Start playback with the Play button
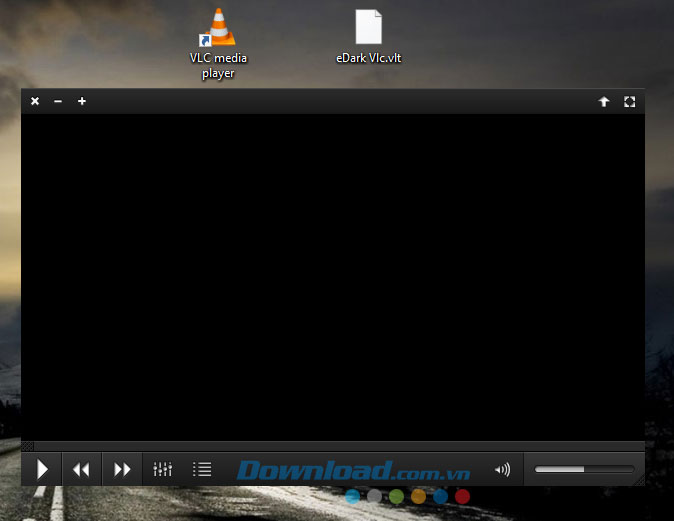Screen dimensions: 674x521 pos(42,469)
